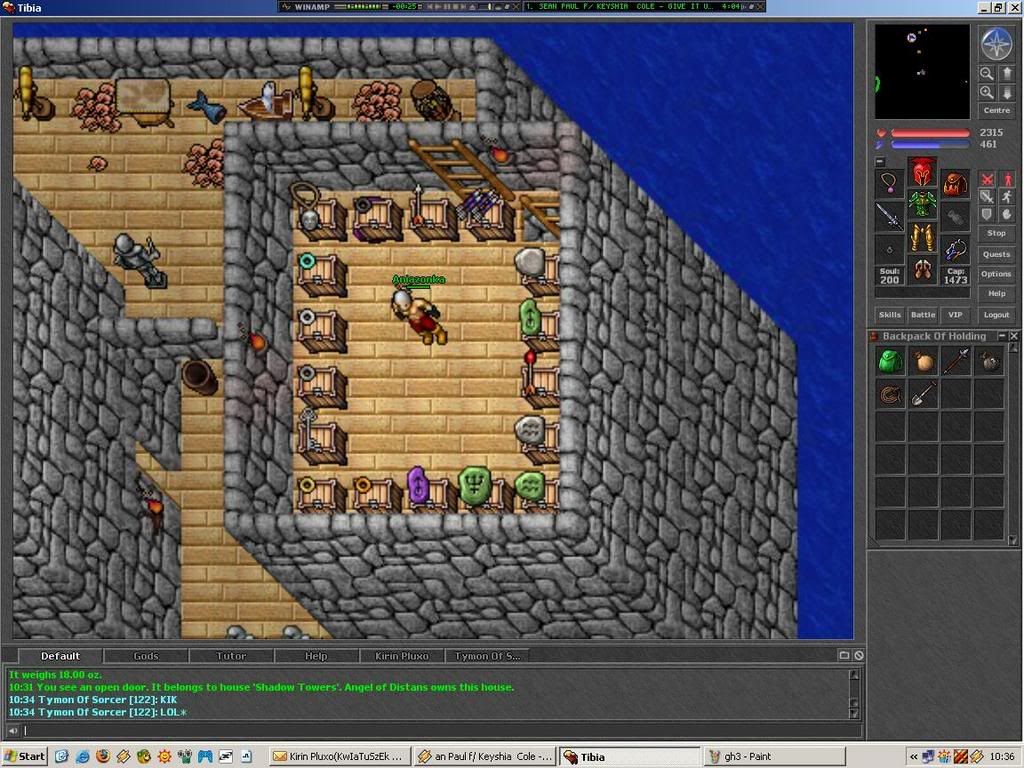Viewport: 1024px width, 768px height.
Task: Open the VIP list
Action: pyautogui.click(x=955, y=315)
